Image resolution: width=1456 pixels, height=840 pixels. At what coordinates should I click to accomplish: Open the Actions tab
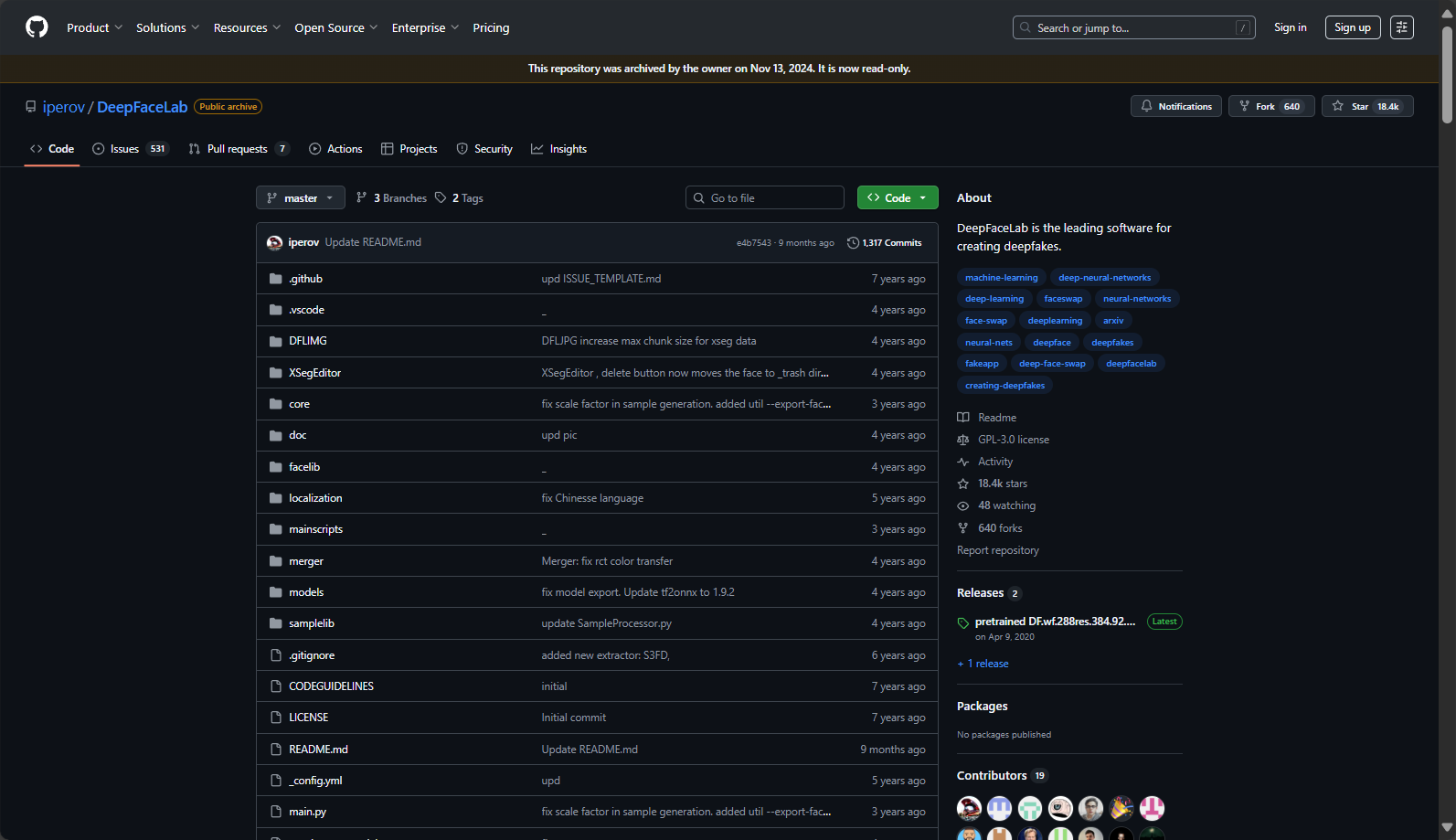335,149
